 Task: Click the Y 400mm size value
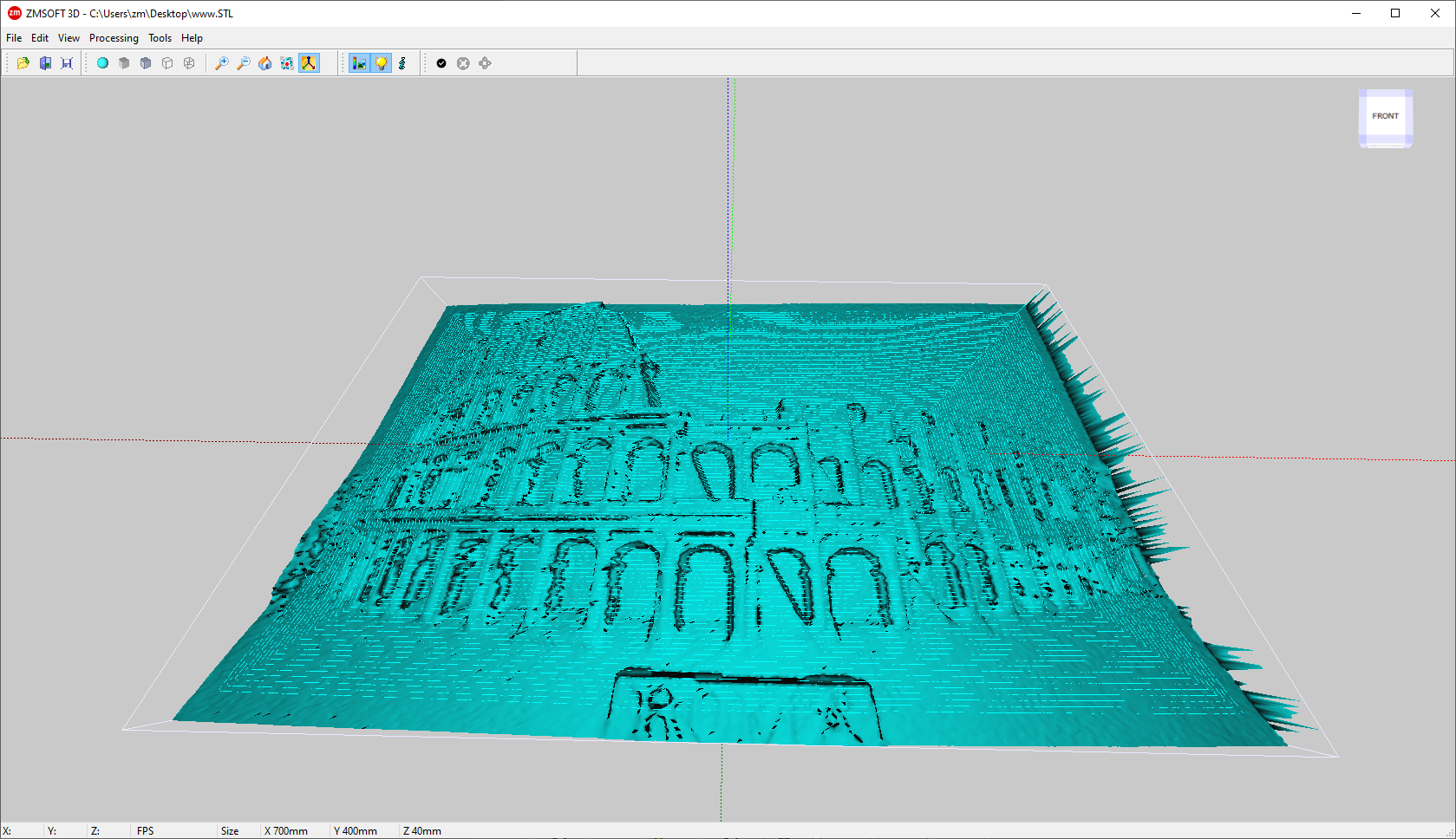click(356, 831)
